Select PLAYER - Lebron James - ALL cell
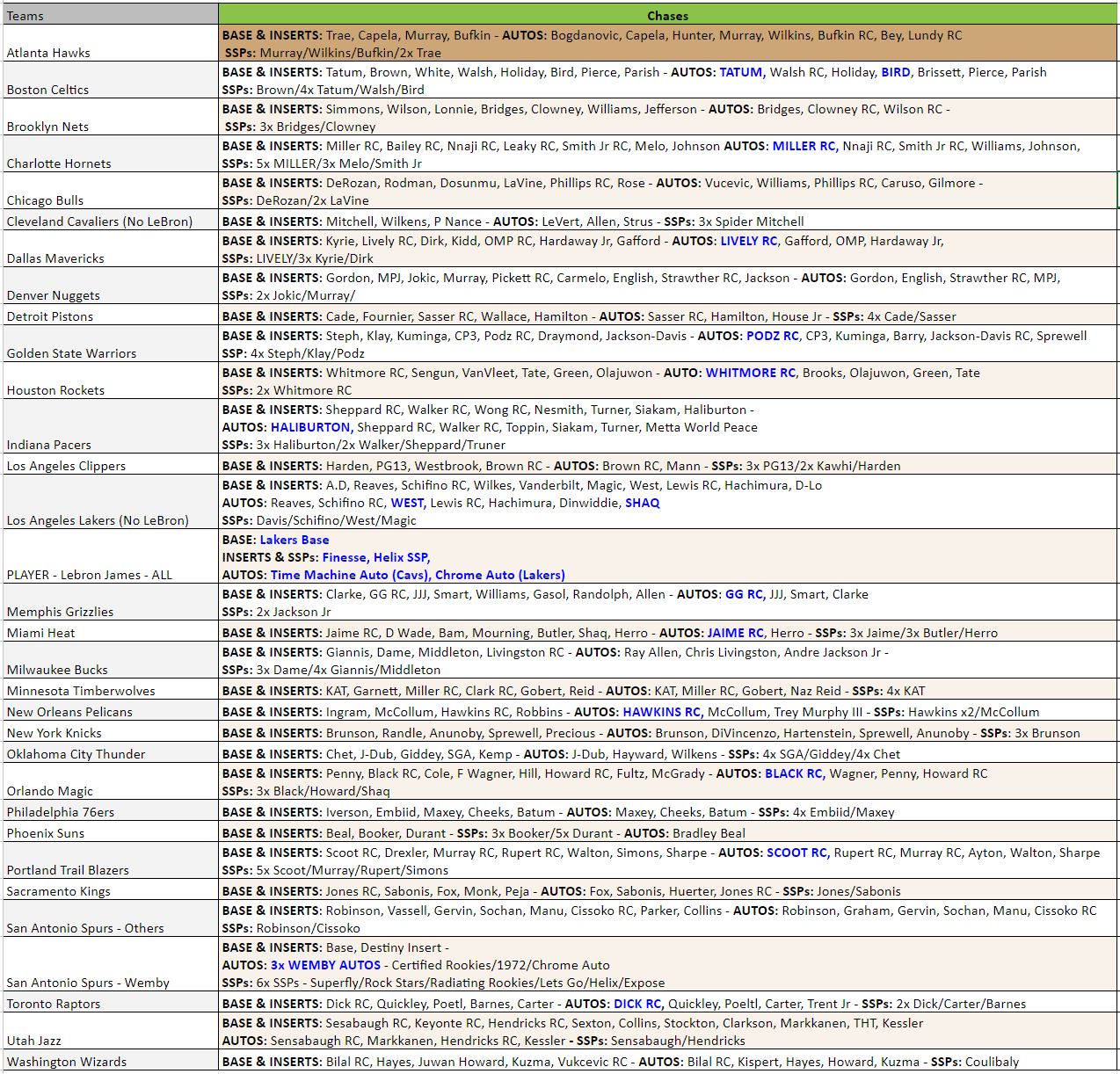The width and height of the screenshot is (1120, 1074). [111, 557]
